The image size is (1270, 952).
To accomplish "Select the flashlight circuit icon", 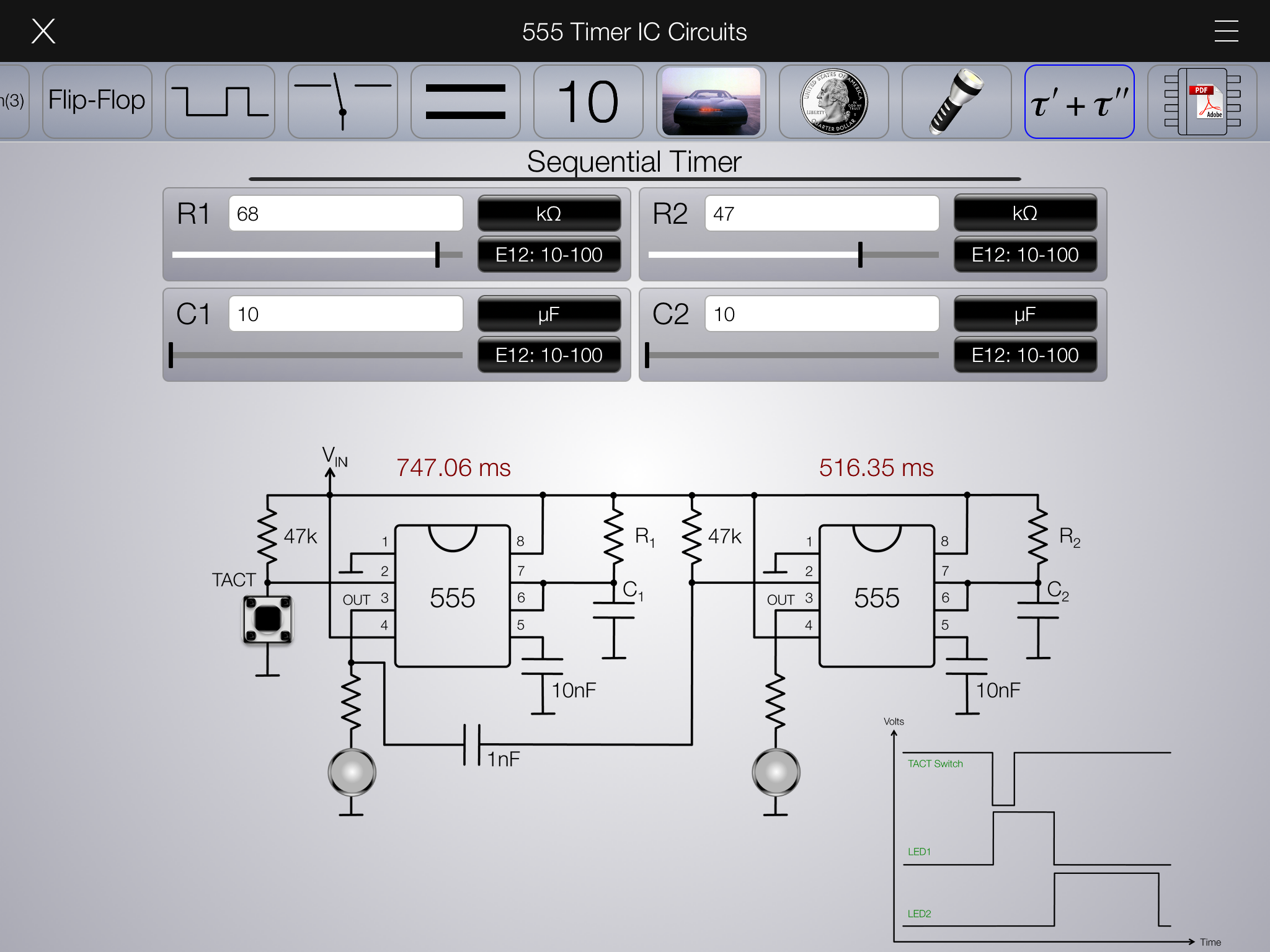I will pos(956,102).
